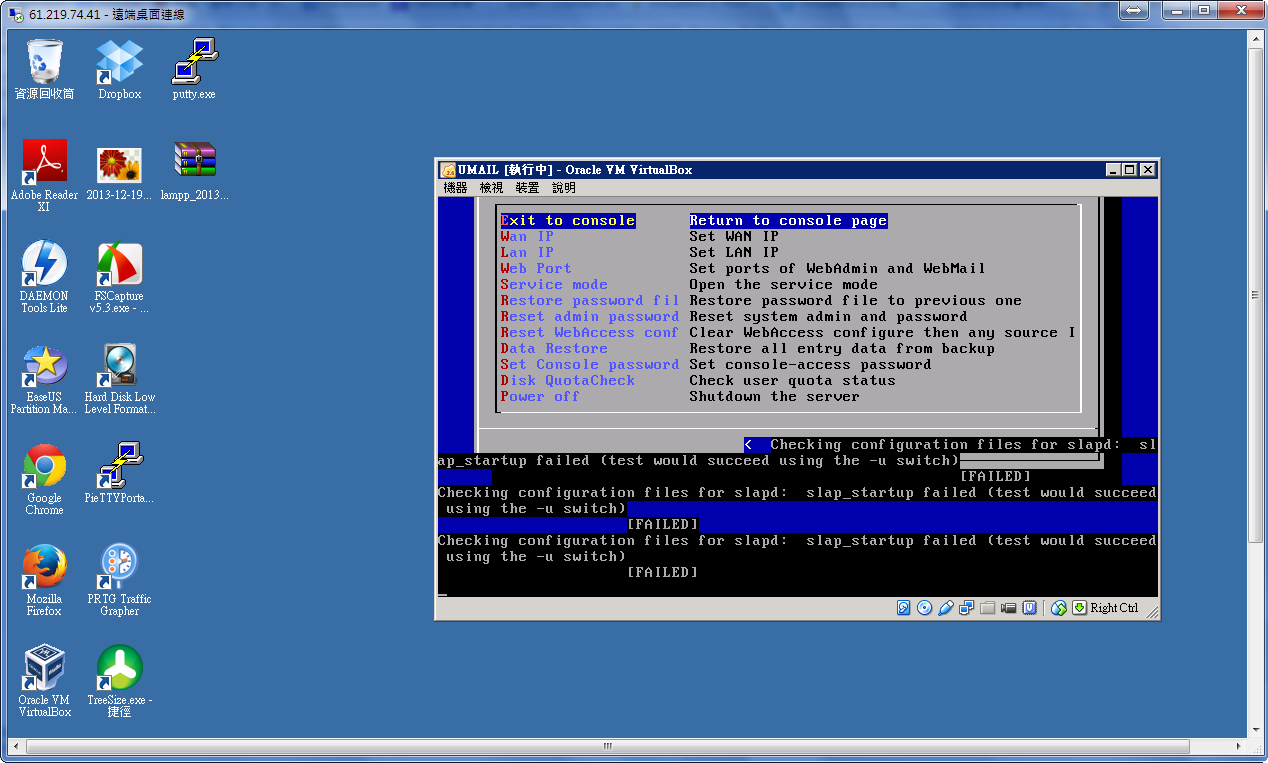Select the 'Exit to console' entry
The height and width of the screenshot is (763, 1268).
click(568, 221)
